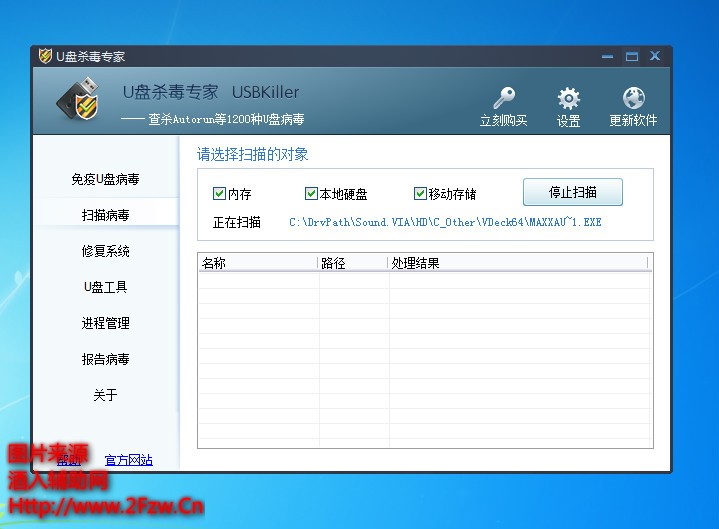The image size is (719, 529).
Task: Open 设置 via the gear icon
Action: [569, 98]
